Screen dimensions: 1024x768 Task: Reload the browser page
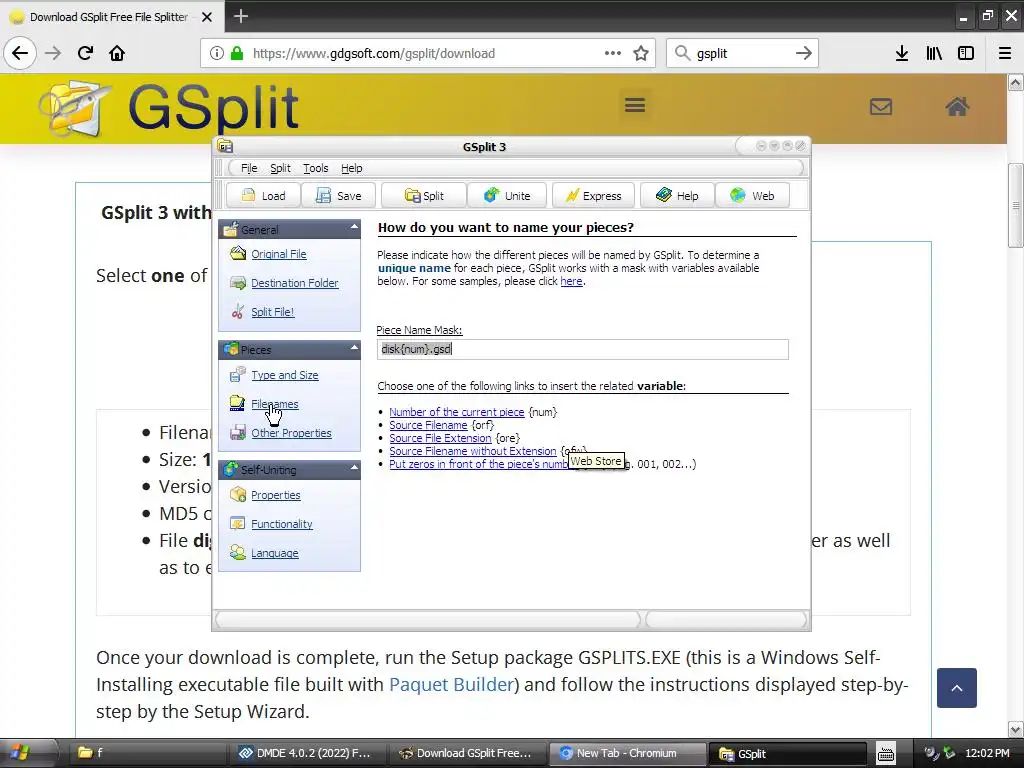tap(85, 53)
